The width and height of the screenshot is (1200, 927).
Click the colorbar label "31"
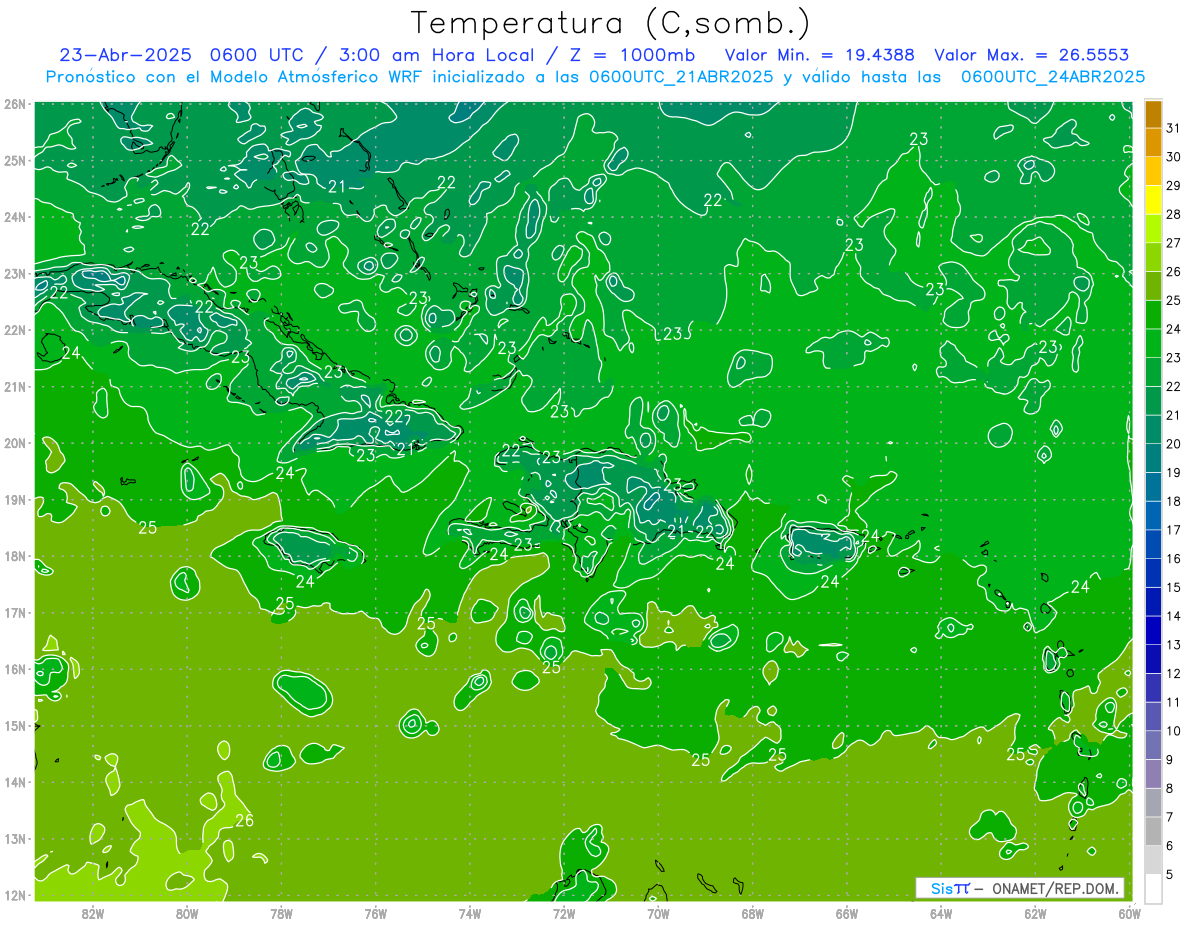coord(1174,128)
